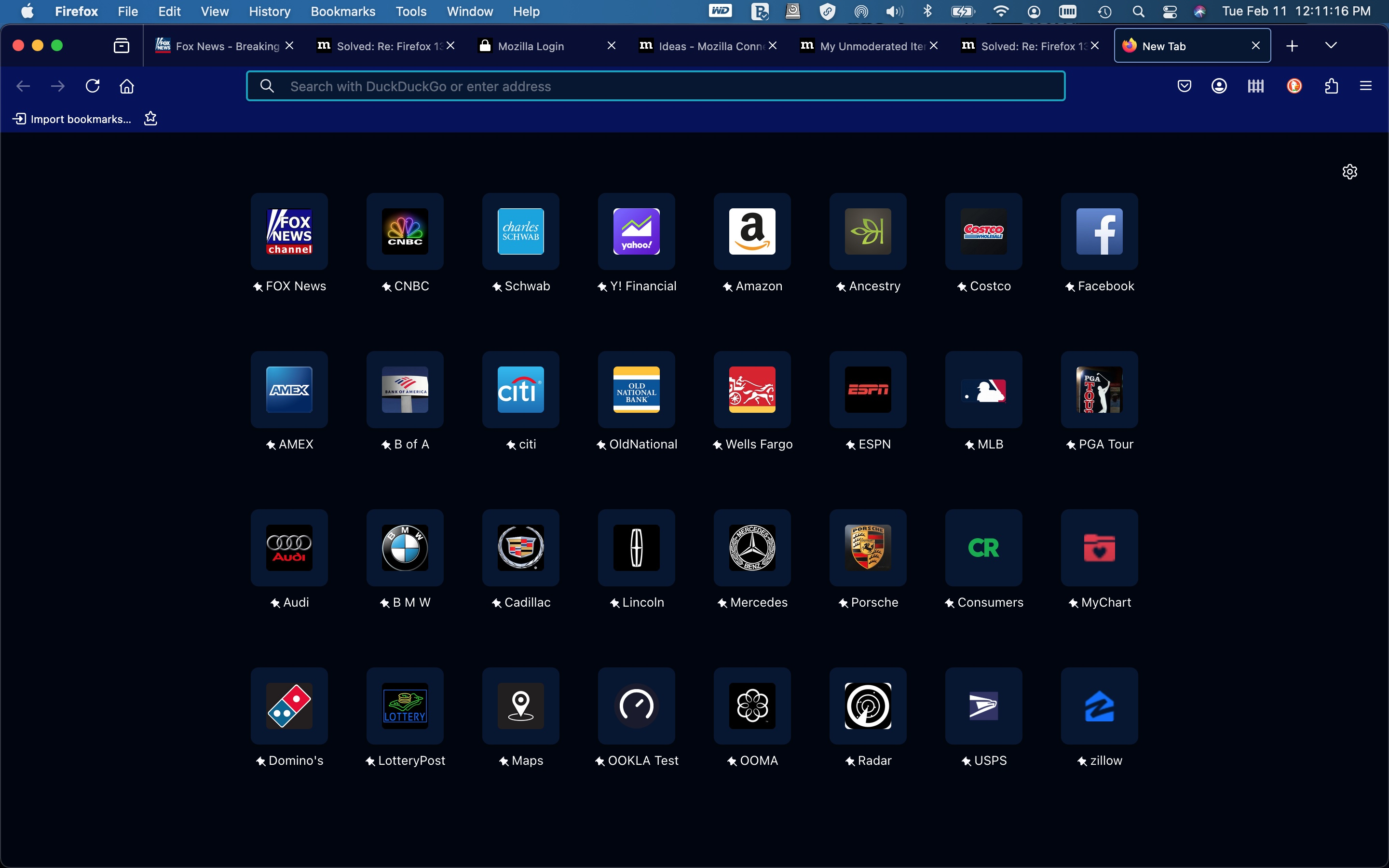
Task: Open the Schwab shortcut tile
Action: (520, 231)
